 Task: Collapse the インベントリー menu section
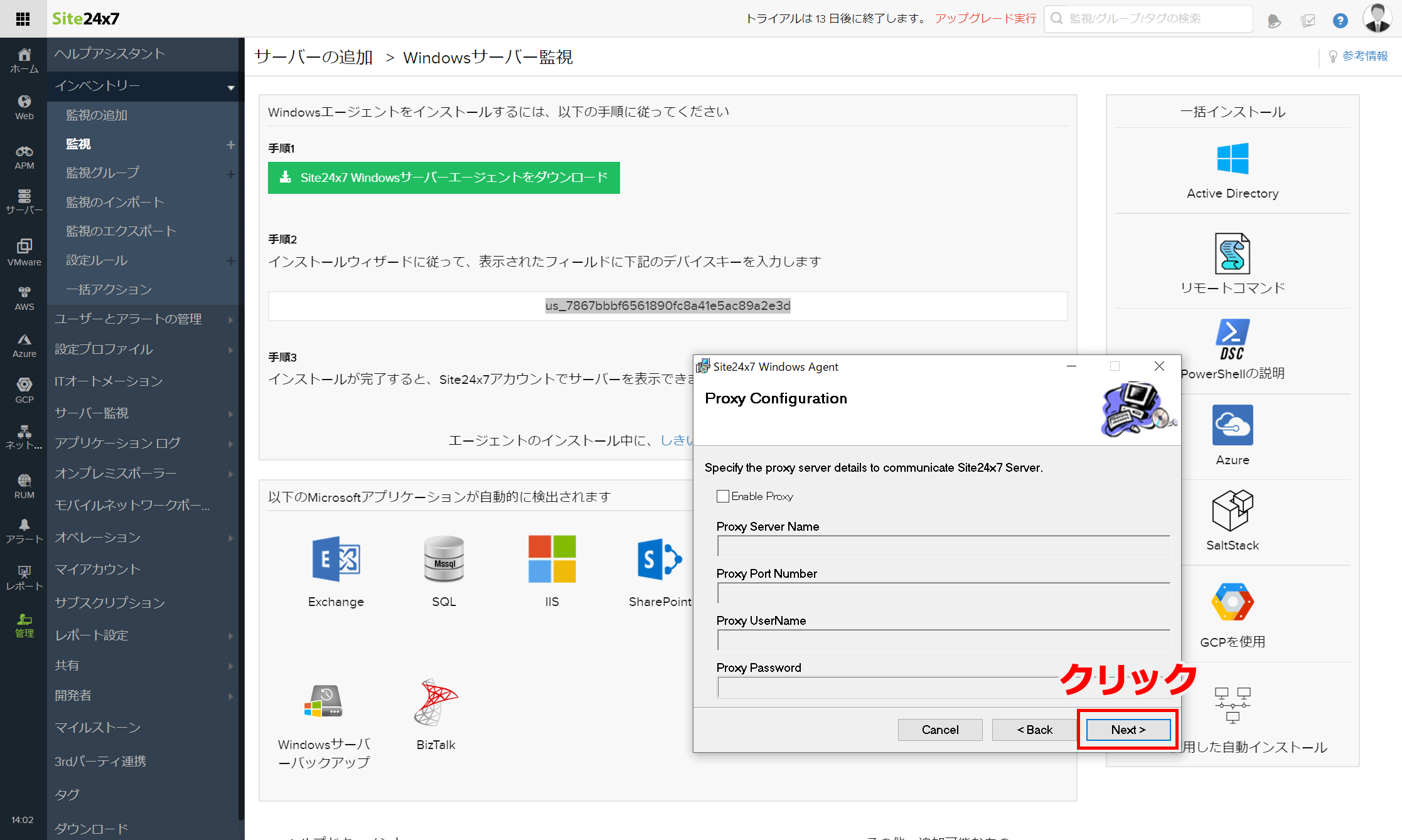231,87
